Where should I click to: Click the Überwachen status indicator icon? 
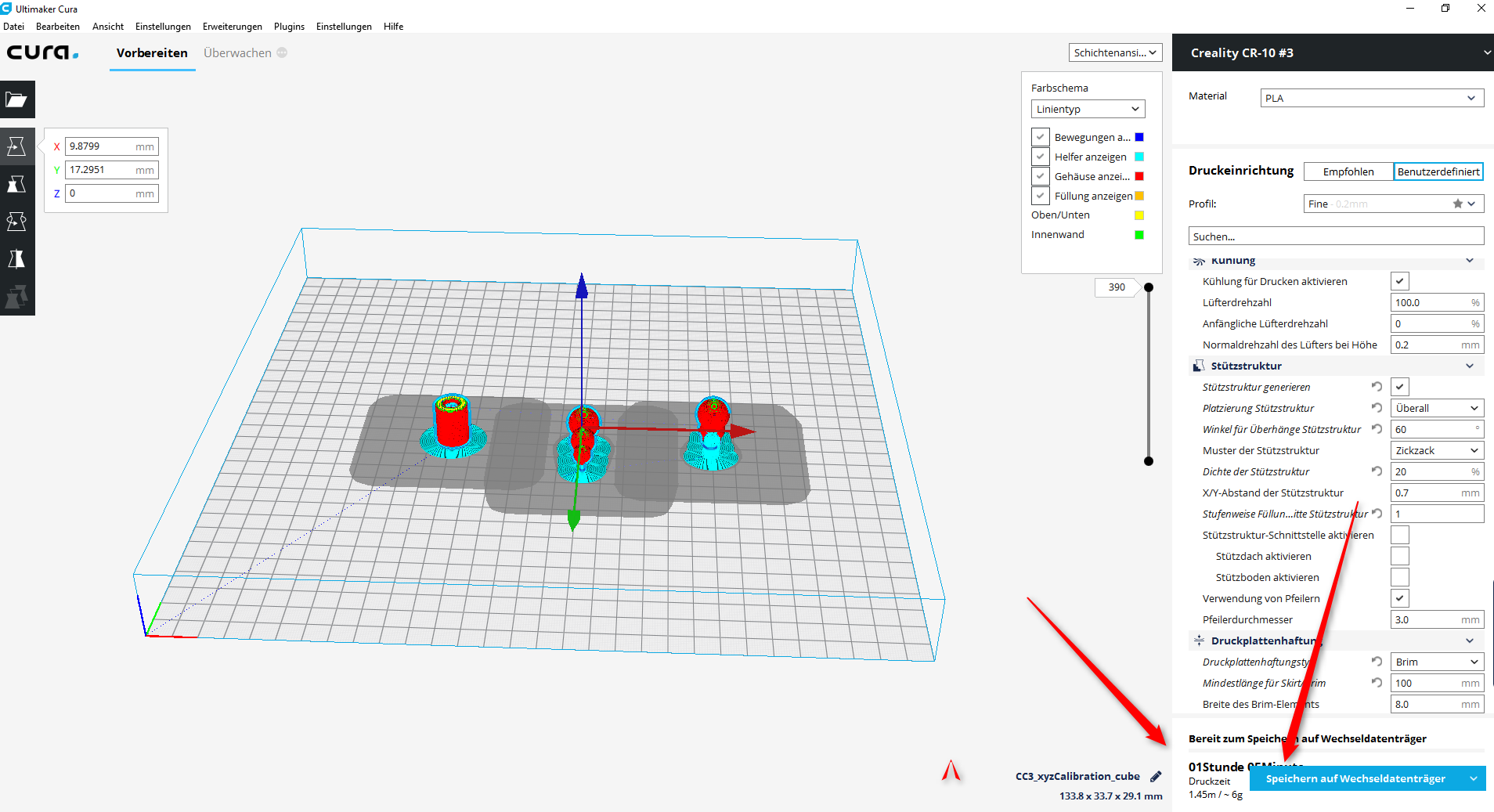[x=282, y=52]
